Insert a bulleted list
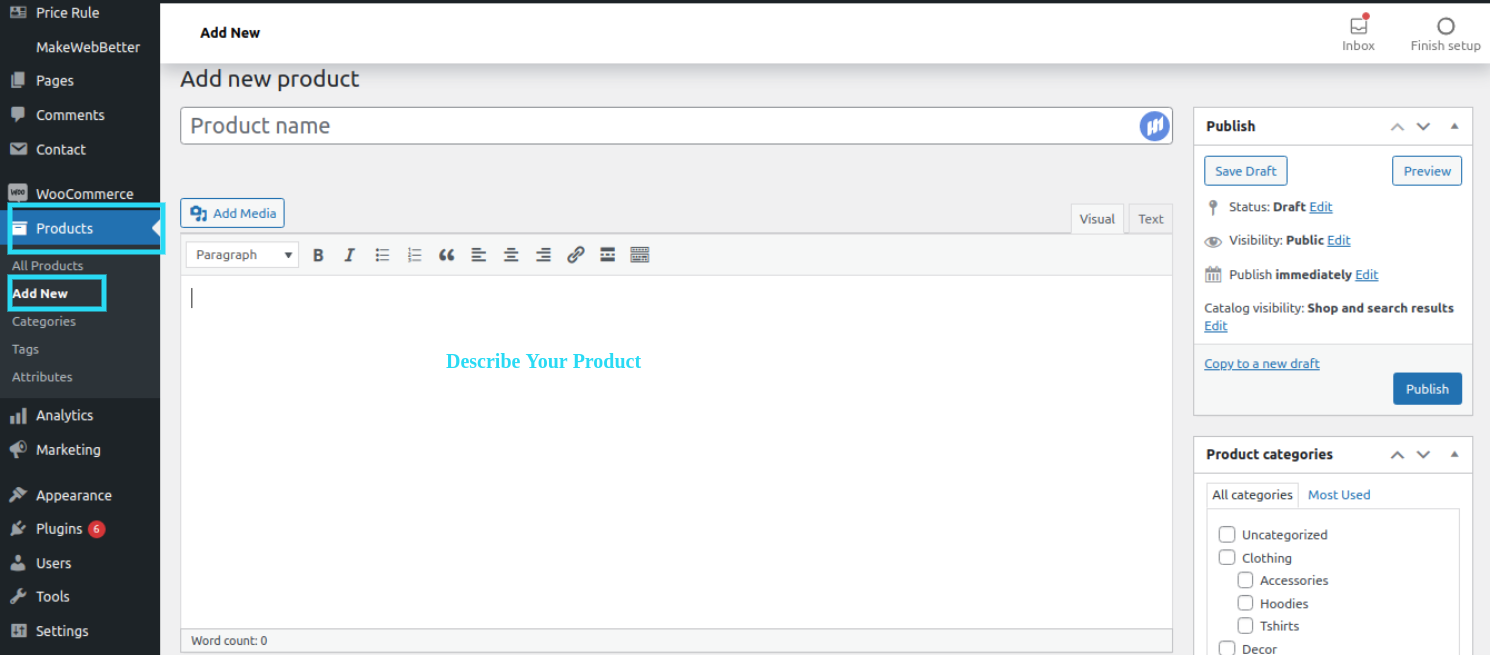The width and height of the screenshot is (1490, 655). click(382, 254)
